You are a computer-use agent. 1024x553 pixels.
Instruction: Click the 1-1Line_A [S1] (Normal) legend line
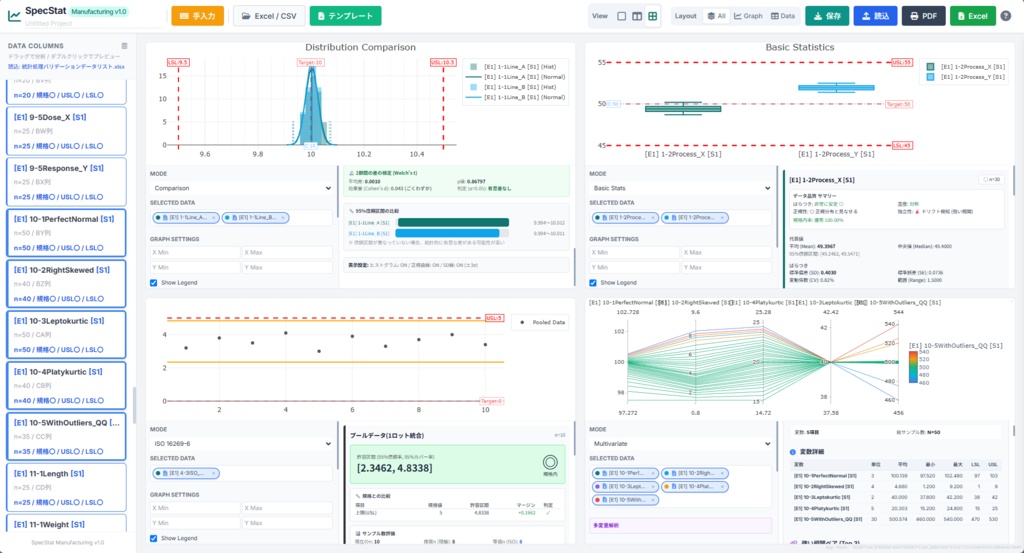tap(473, 77)
